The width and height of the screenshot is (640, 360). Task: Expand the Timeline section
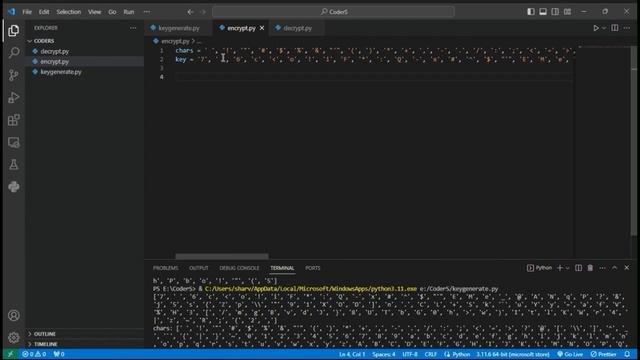pyautogui.click(x=46, y=344)
